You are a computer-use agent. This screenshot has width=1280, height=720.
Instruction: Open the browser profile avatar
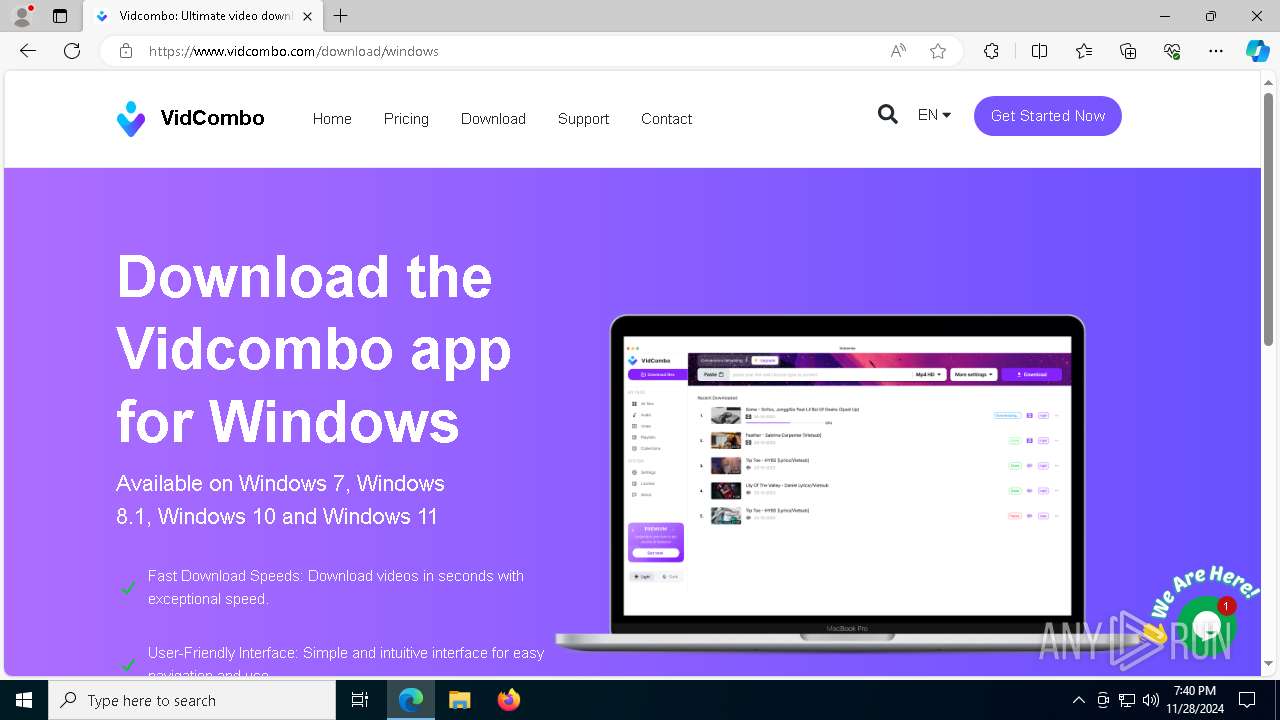(22, 16)
